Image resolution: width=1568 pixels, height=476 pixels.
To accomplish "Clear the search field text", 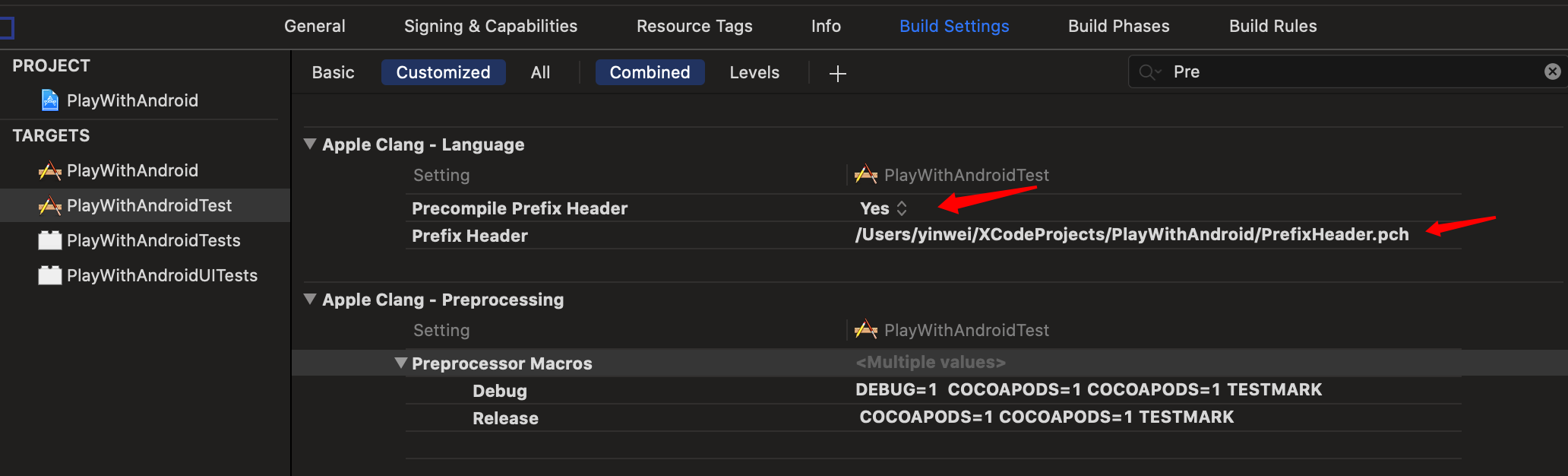I will [x=1553, y=71].
